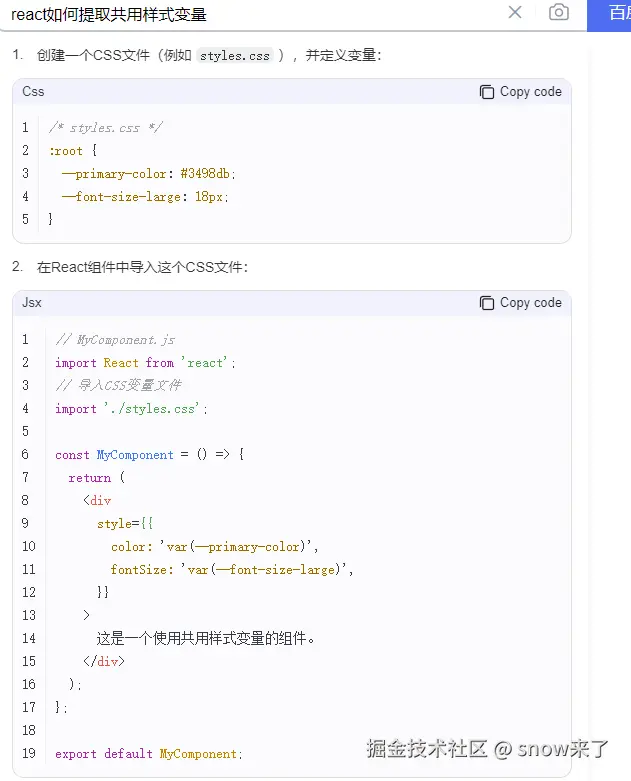This screenshot has width=631, height=781.
Task: Click the closing '</div>' tag line
Action: [x=104, y=661]
